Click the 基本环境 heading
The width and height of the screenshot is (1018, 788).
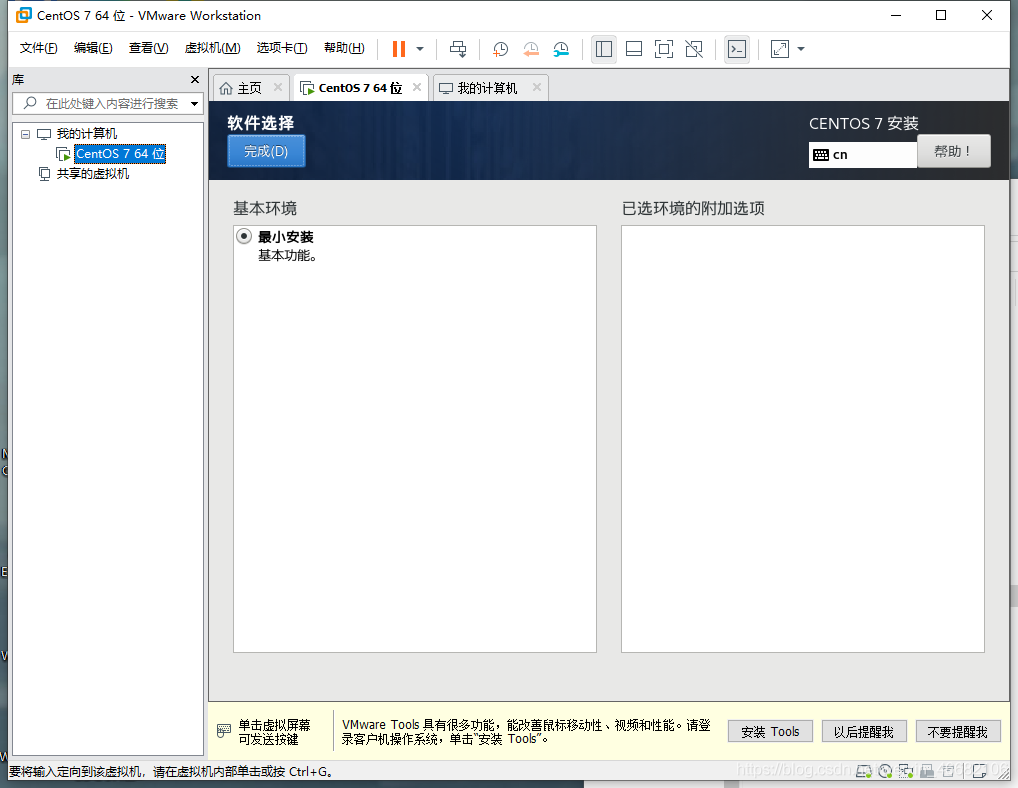pyautogui.click(x=265, y=208)
